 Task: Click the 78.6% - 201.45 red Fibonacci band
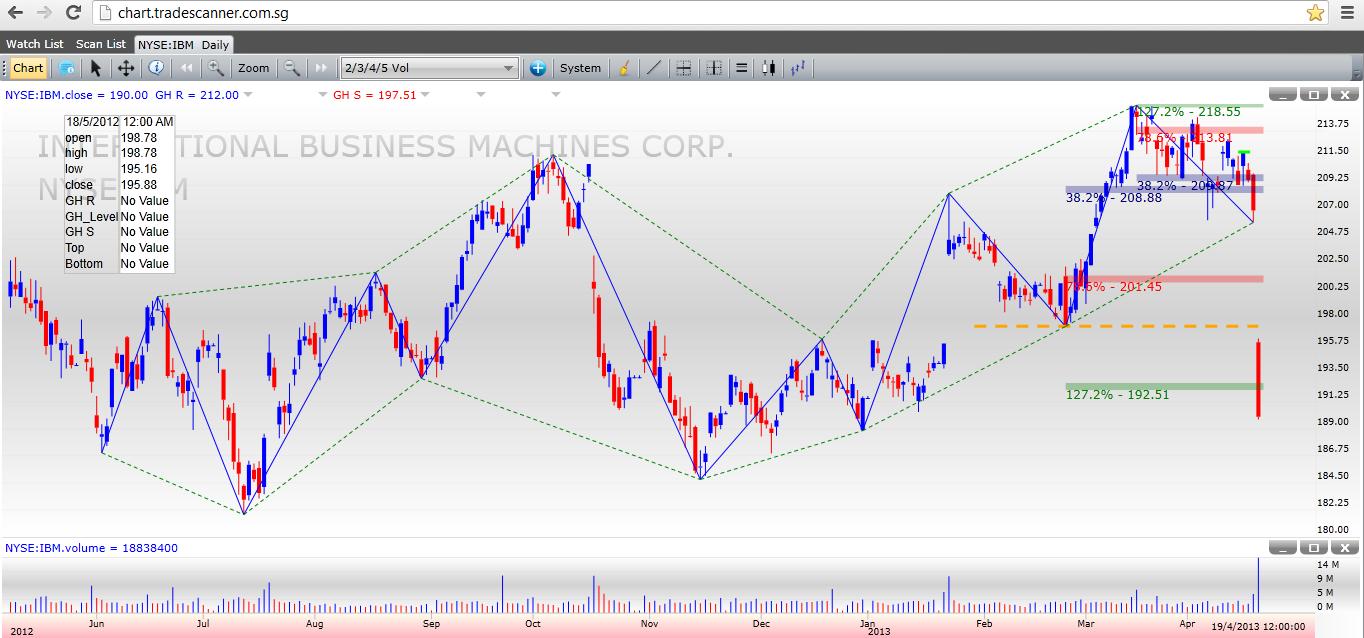[x=1164, y=279]
